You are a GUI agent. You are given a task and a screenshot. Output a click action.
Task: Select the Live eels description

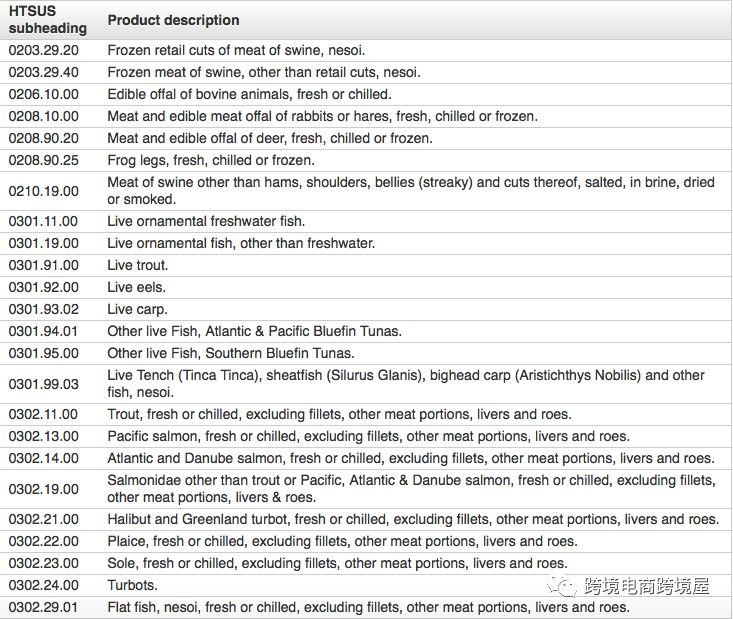137,287
